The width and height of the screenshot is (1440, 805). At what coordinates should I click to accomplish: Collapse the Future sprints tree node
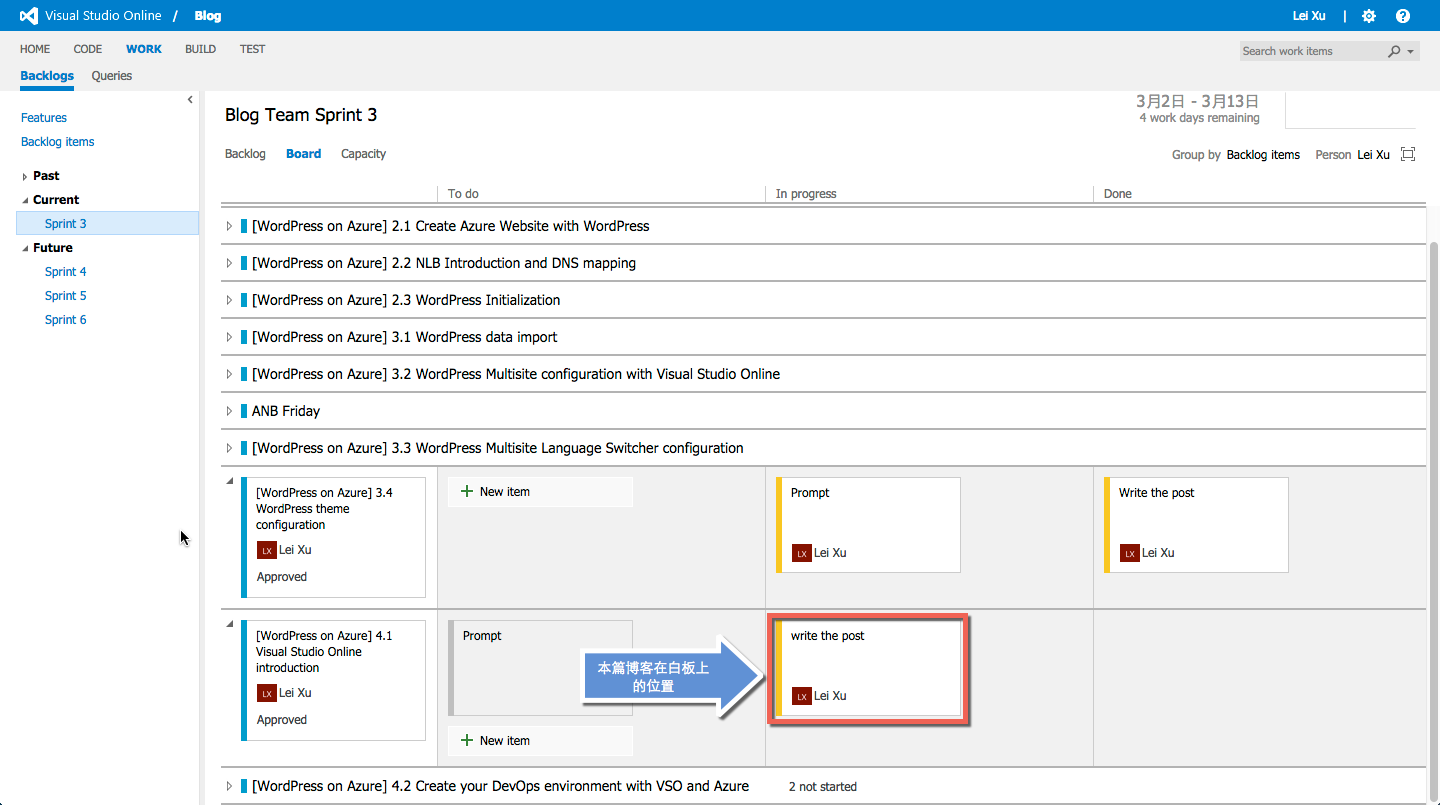(x=25, y=248)
